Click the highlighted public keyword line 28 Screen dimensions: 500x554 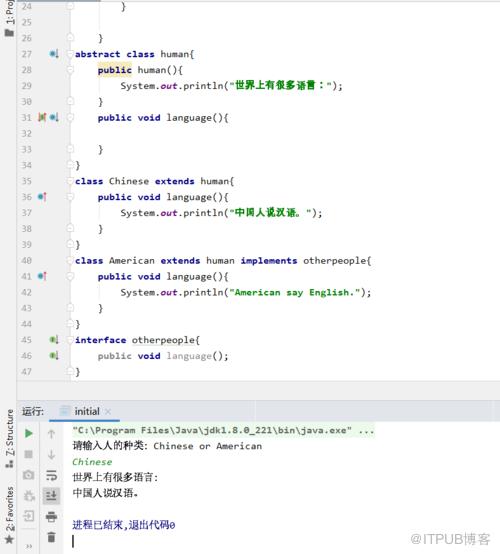tap(114, 70)
